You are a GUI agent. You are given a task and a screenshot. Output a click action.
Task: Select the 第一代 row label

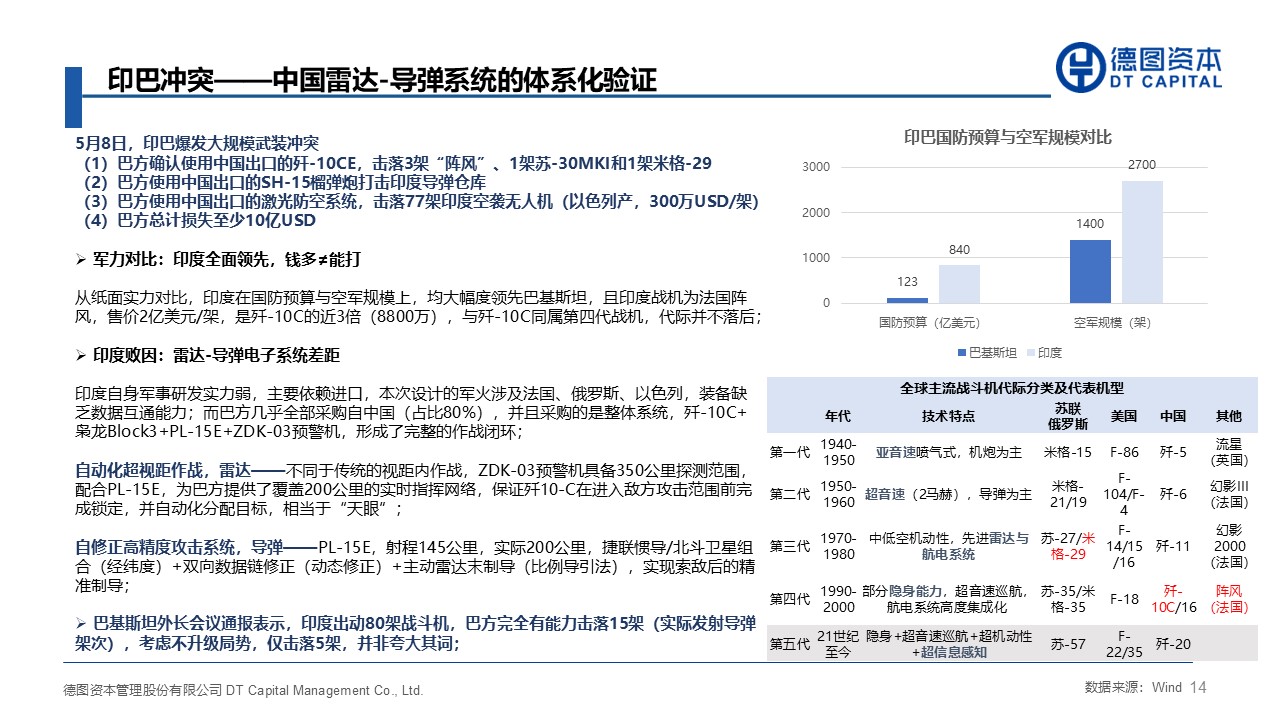tap(790, 452)
